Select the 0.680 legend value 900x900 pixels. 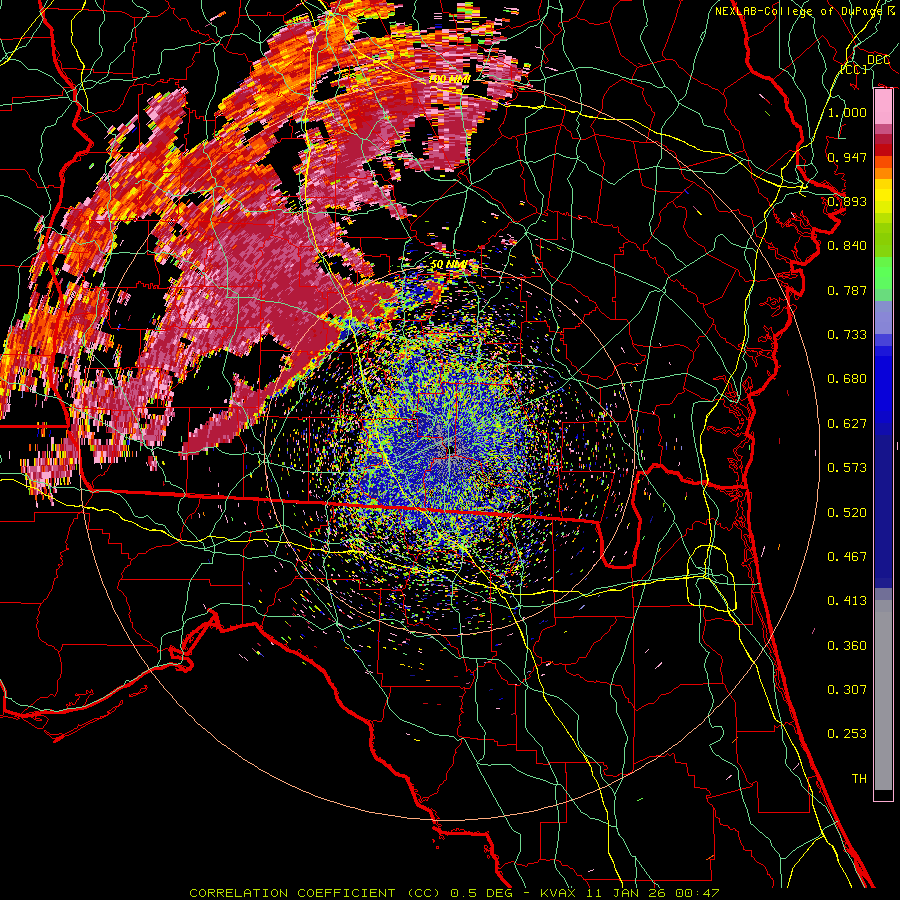click(847, 379)
